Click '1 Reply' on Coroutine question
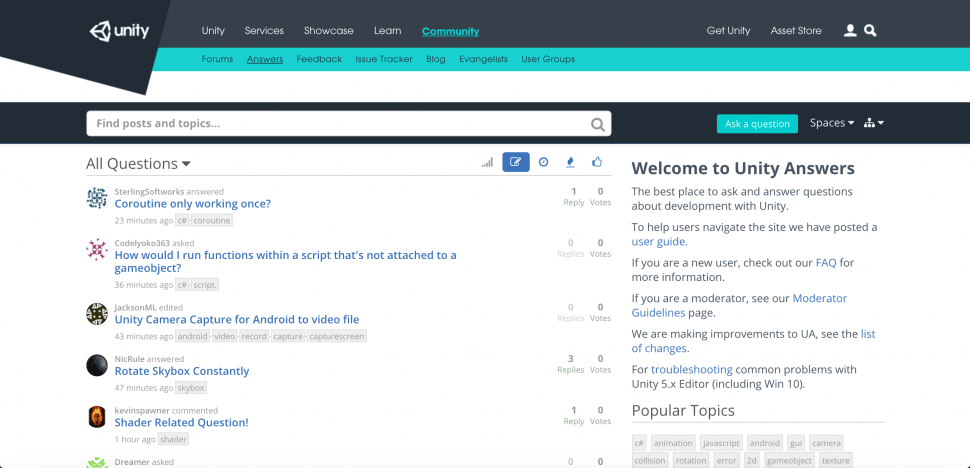The width and height of the screenshot is (970, 468). point(574,197)
